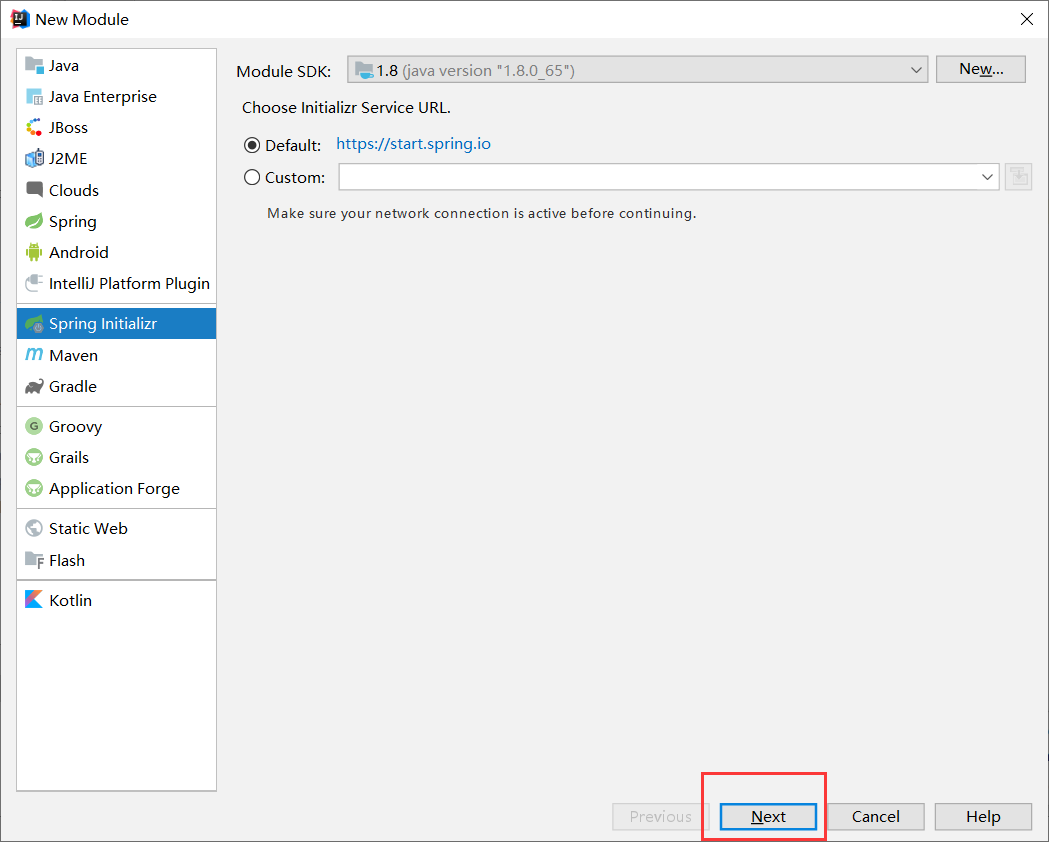Screen dimensions: 1049x842
Task: Select Clouds label in the list
Action: [74, 190]
